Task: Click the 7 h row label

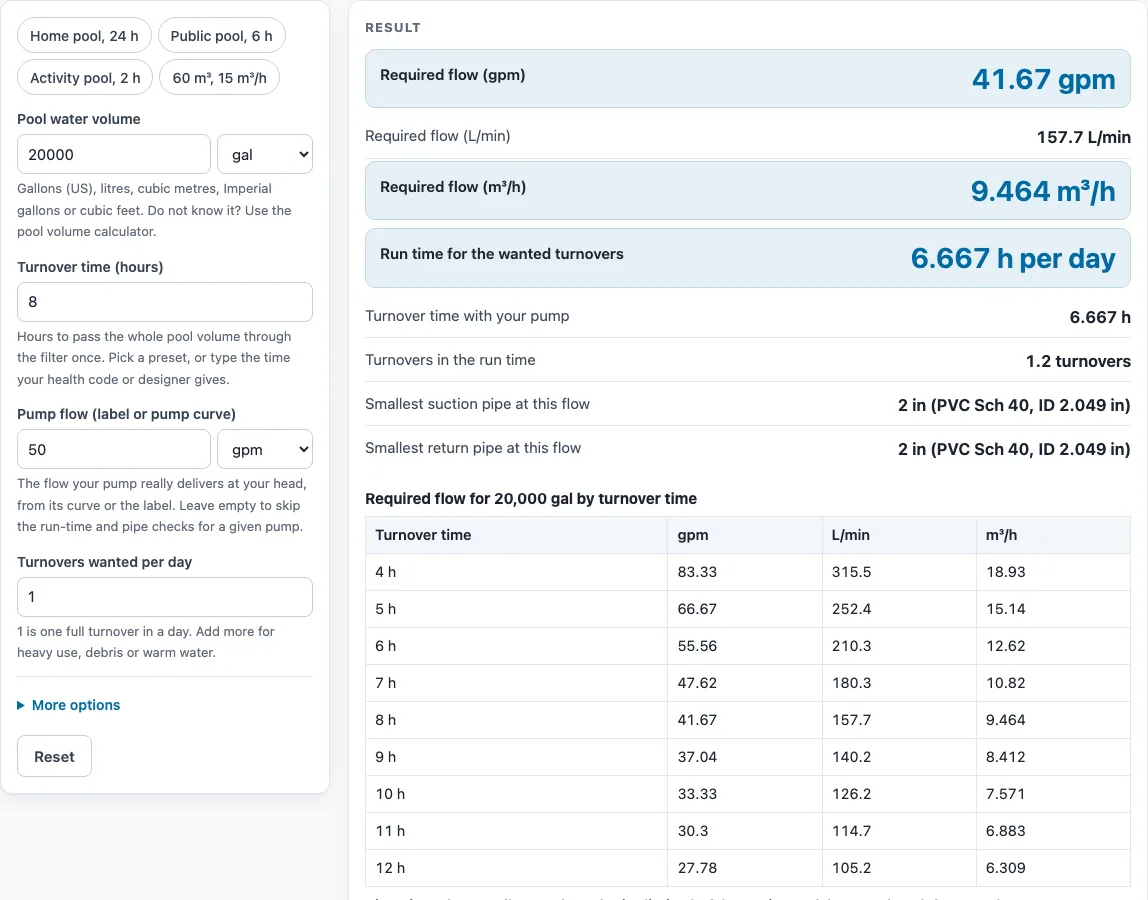Action: click(516, 683)
